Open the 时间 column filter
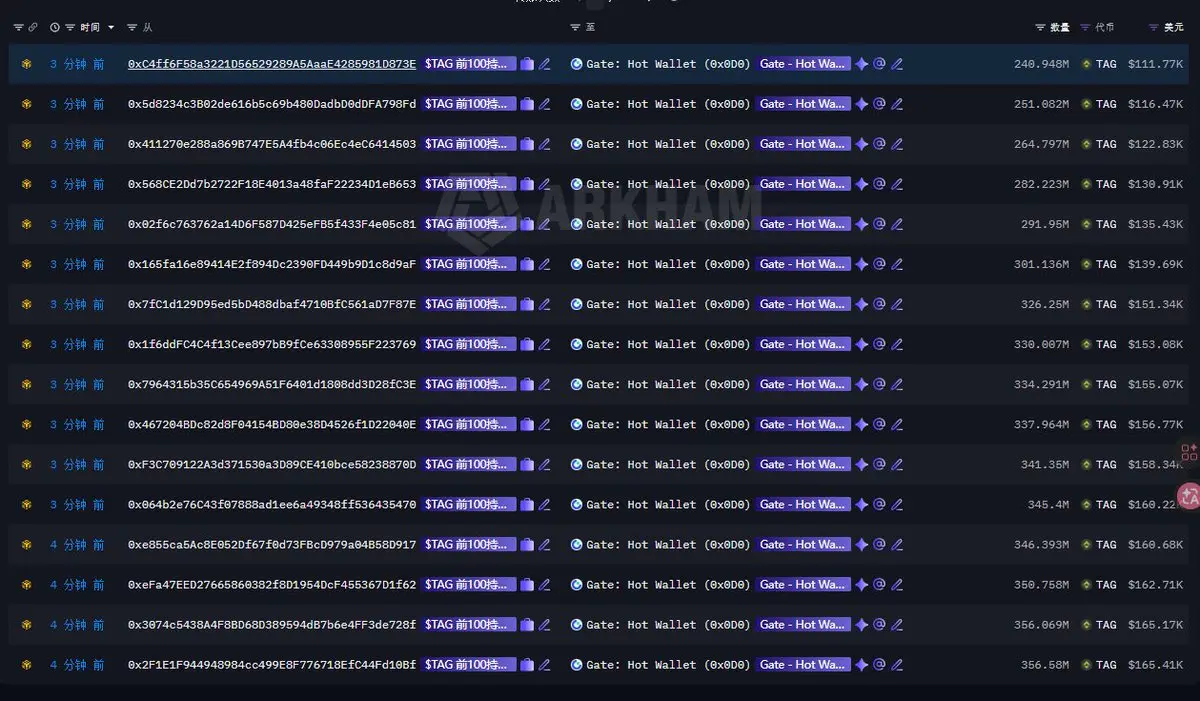 click(71, 28)
